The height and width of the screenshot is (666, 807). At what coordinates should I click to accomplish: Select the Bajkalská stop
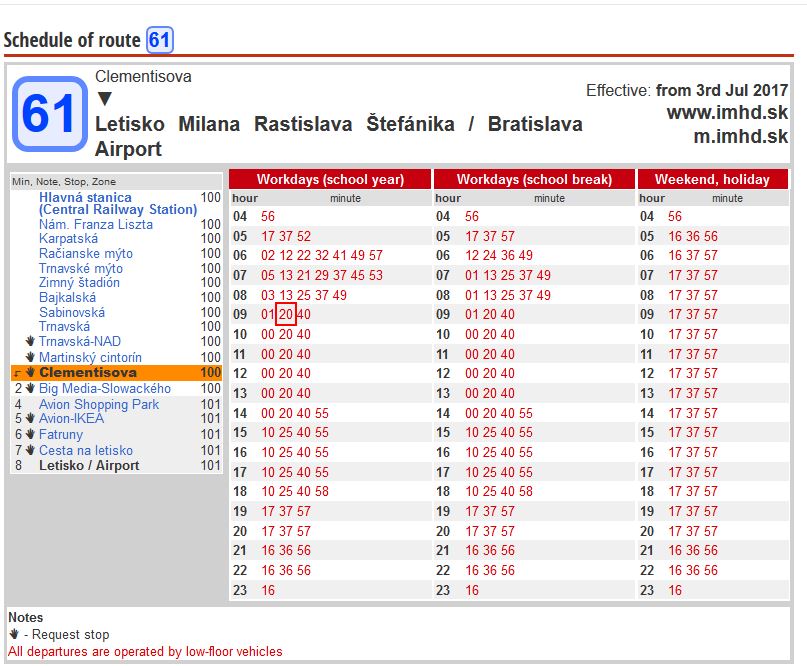tap(67, 297)
